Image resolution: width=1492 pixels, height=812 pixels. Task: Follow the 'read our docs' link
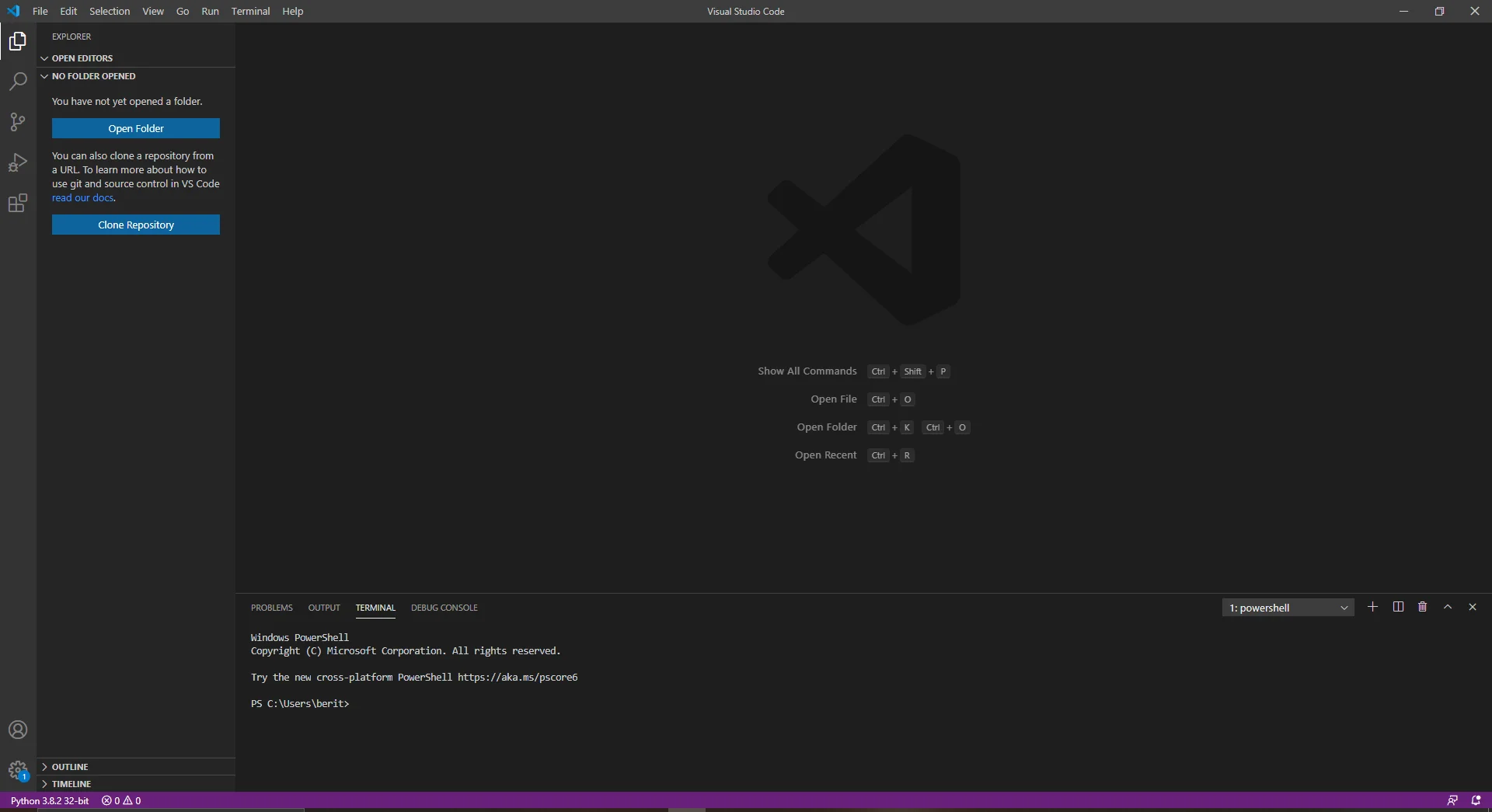(83, 198)
